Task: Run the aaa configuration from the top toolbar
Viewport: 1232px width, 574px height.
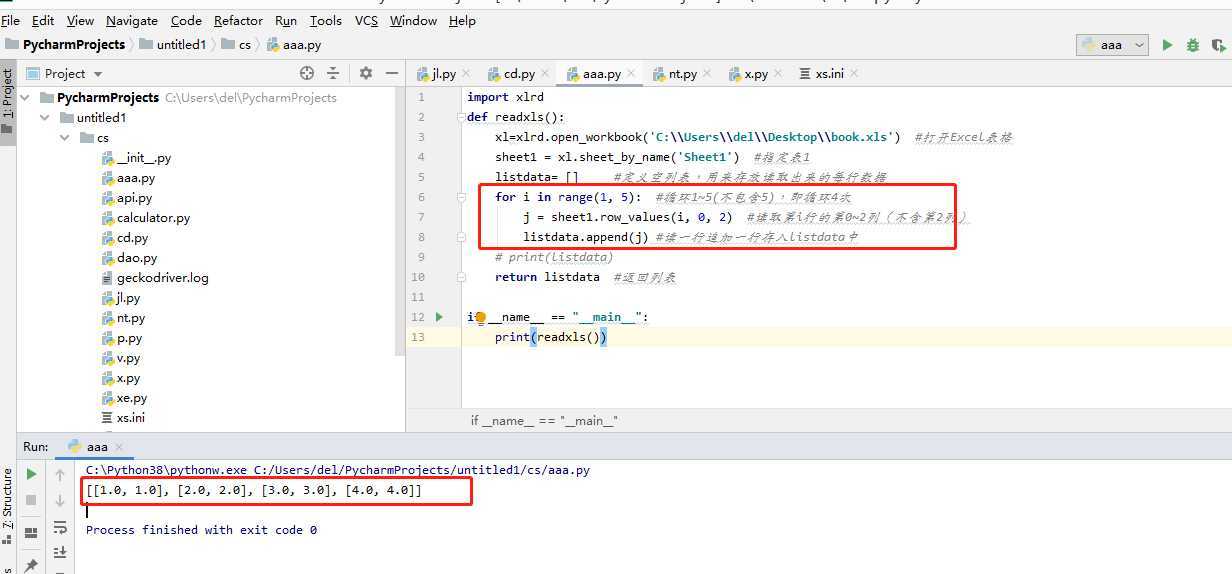Action: [1167, 45]
